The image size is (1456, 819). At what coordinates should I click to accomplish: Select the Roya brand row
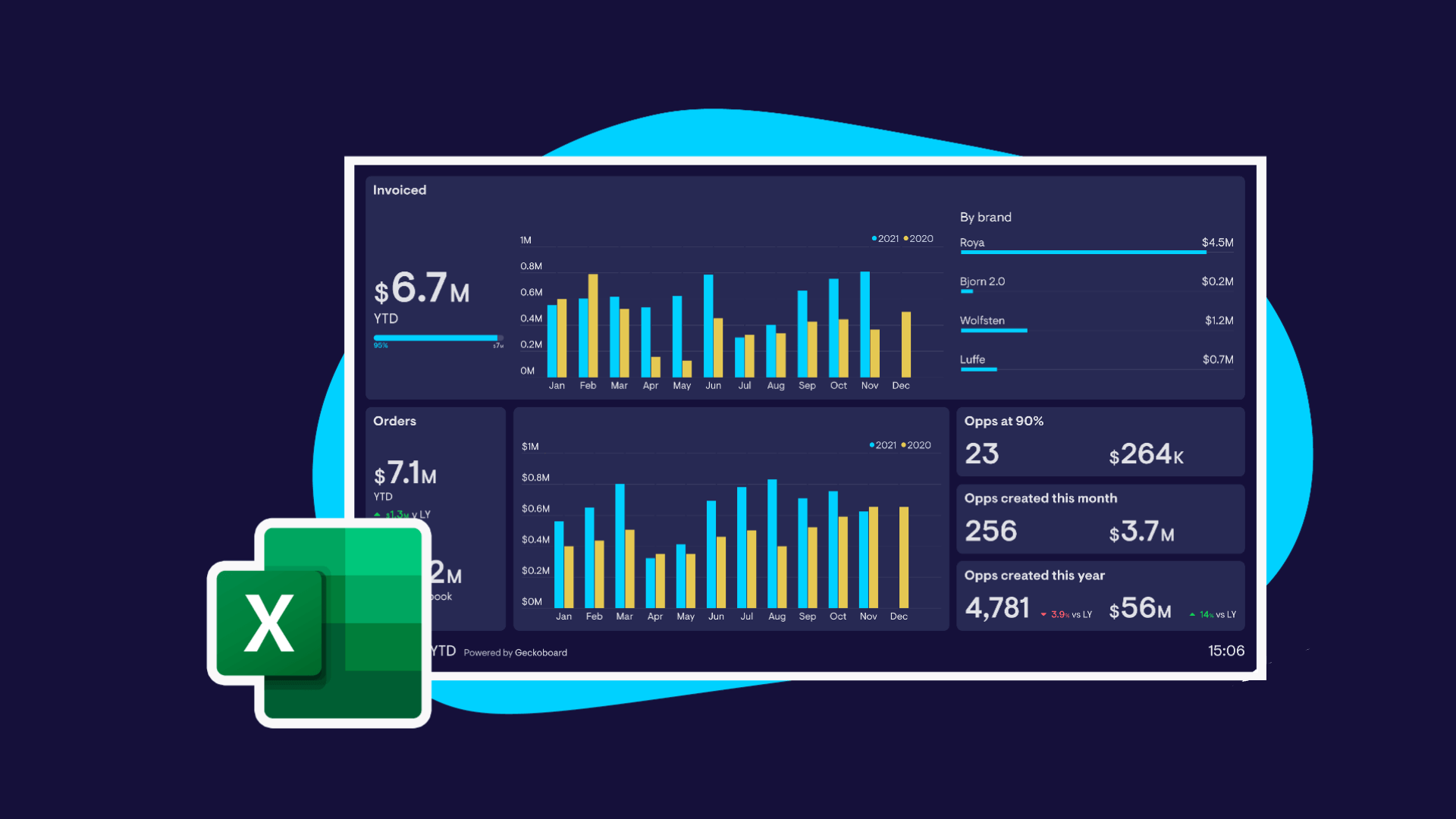[1097, 245]
